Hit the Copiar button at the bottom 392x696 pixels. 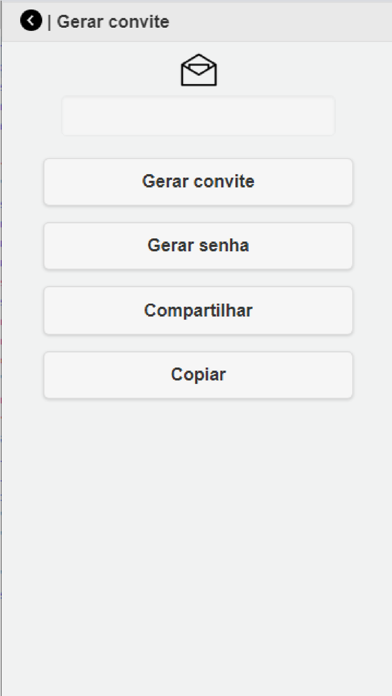198,375
